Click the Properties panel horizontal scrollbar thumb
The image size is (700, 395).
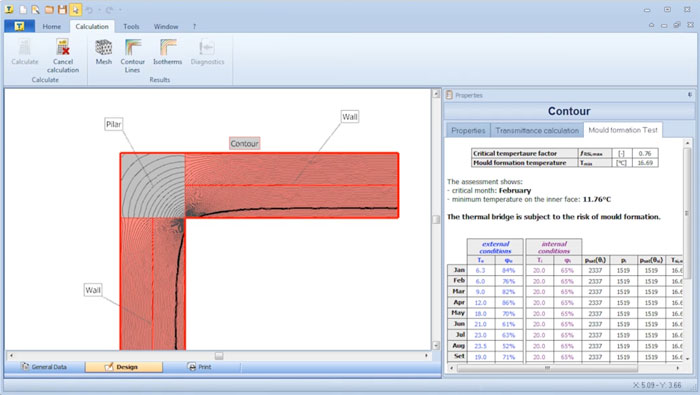(547, 368)
